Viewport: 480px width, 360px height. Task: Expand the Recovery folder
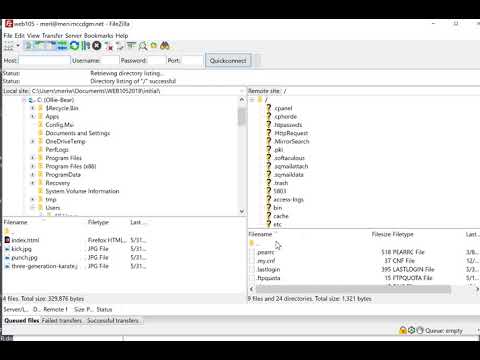[33, 183]
